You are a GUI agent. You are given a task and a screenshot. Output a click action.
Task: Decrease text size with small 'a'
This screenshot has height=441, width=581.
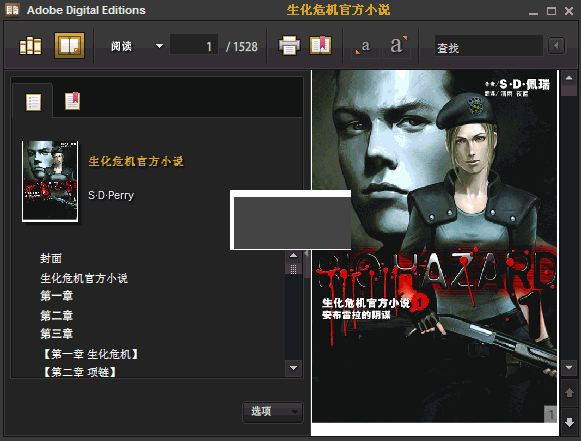(x=365, y=47)
